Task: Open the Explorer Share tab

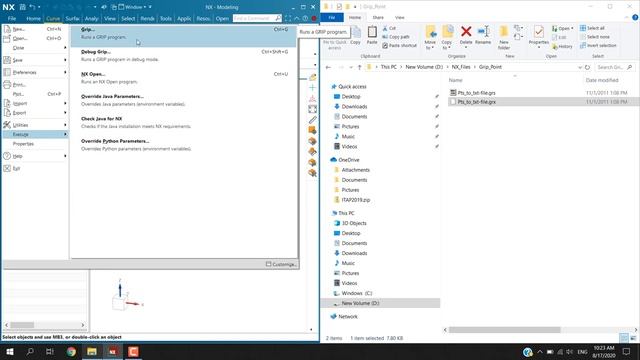Action: pyautogui.click(x=378, y=18)
